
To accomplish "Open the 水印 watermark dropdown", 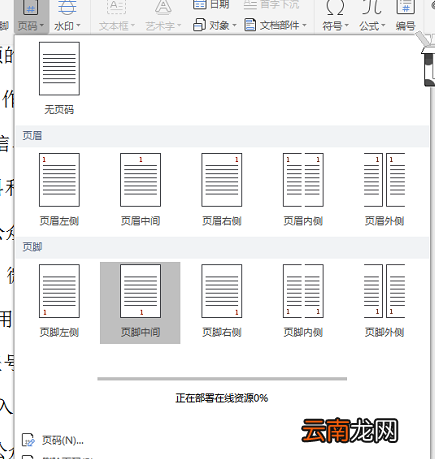I will point(67,26).
